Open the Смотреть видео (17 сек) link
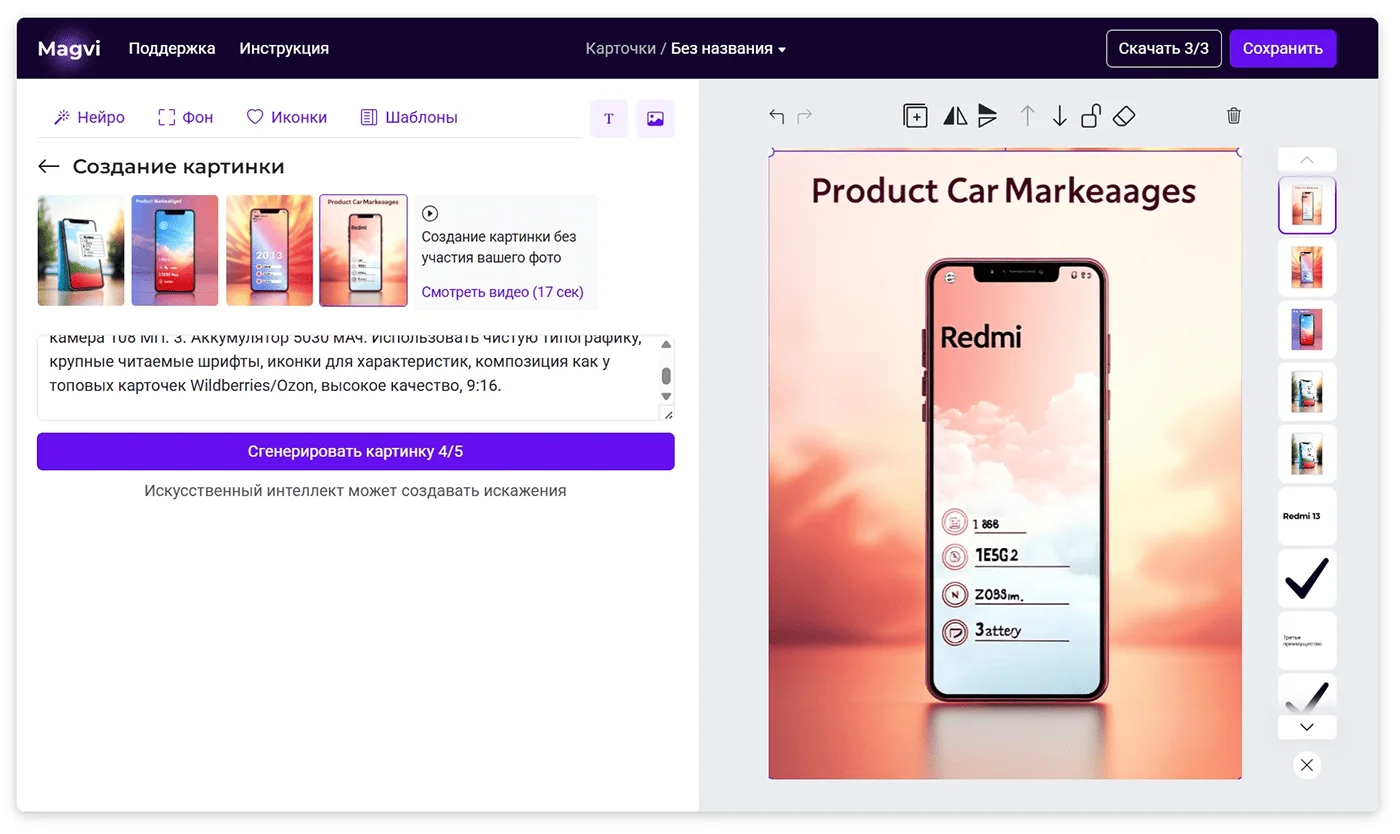This screenshot has height=834, width=1400. click(x=503, y=292)
